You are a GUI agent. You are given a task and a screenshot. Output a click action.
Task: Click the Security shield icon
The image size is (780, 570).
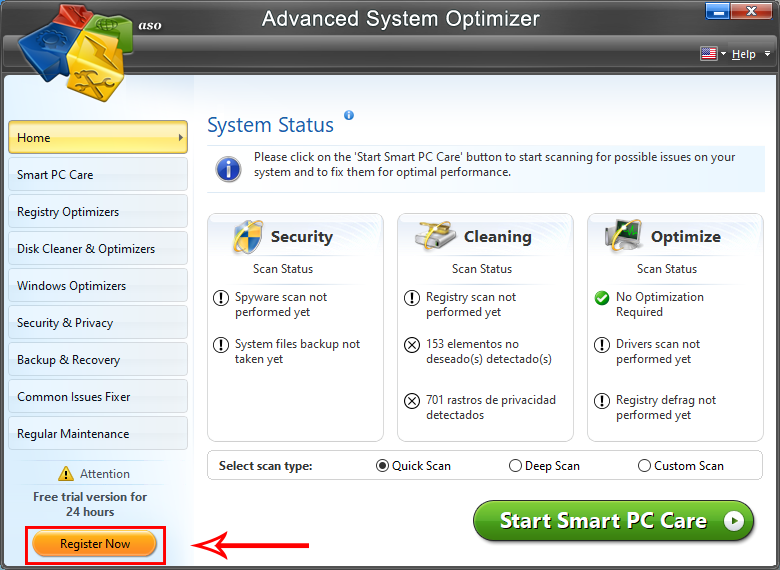[x=248, y=237]
